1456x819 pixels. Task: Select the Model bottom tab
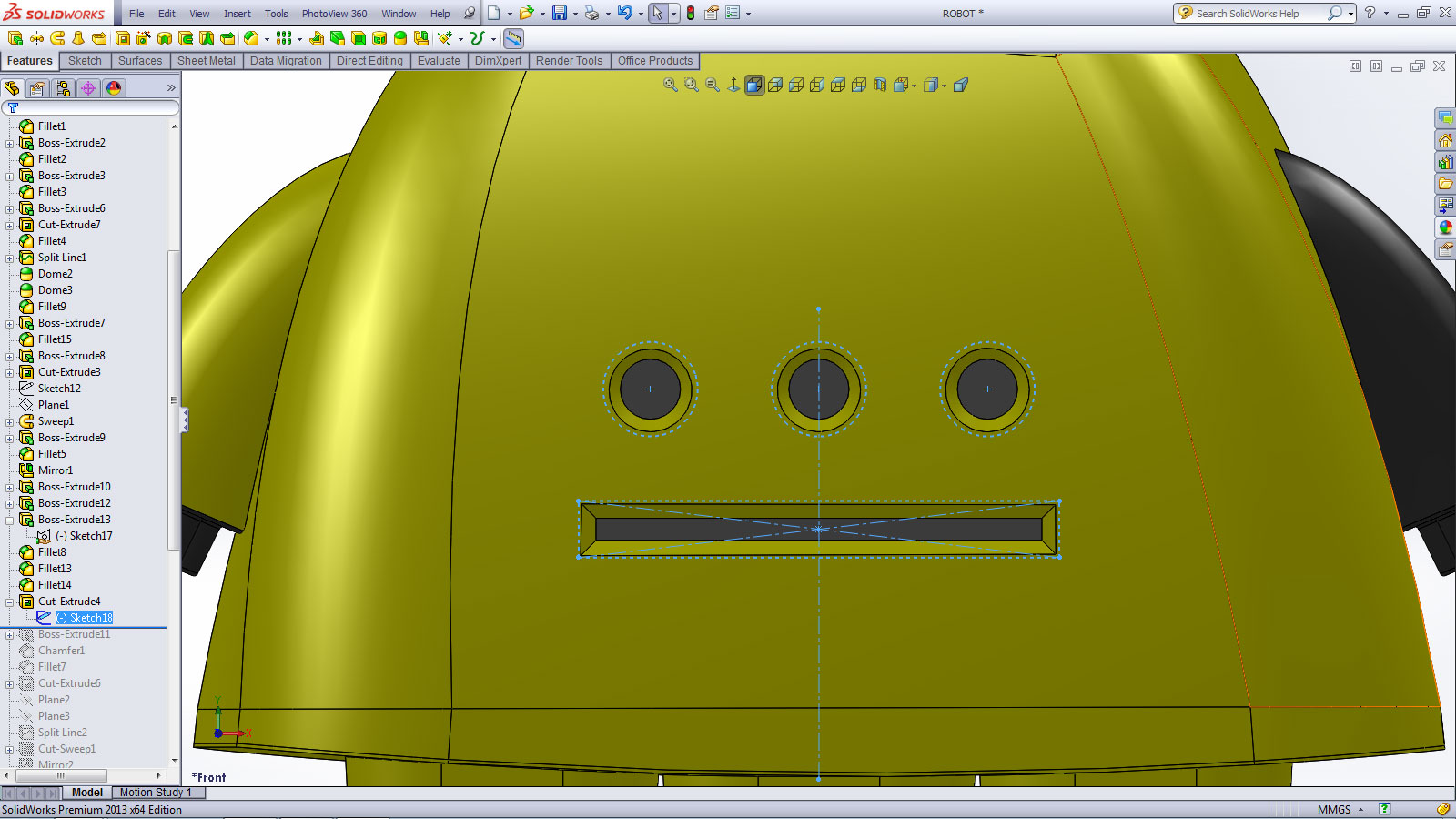tap(87, 793)
